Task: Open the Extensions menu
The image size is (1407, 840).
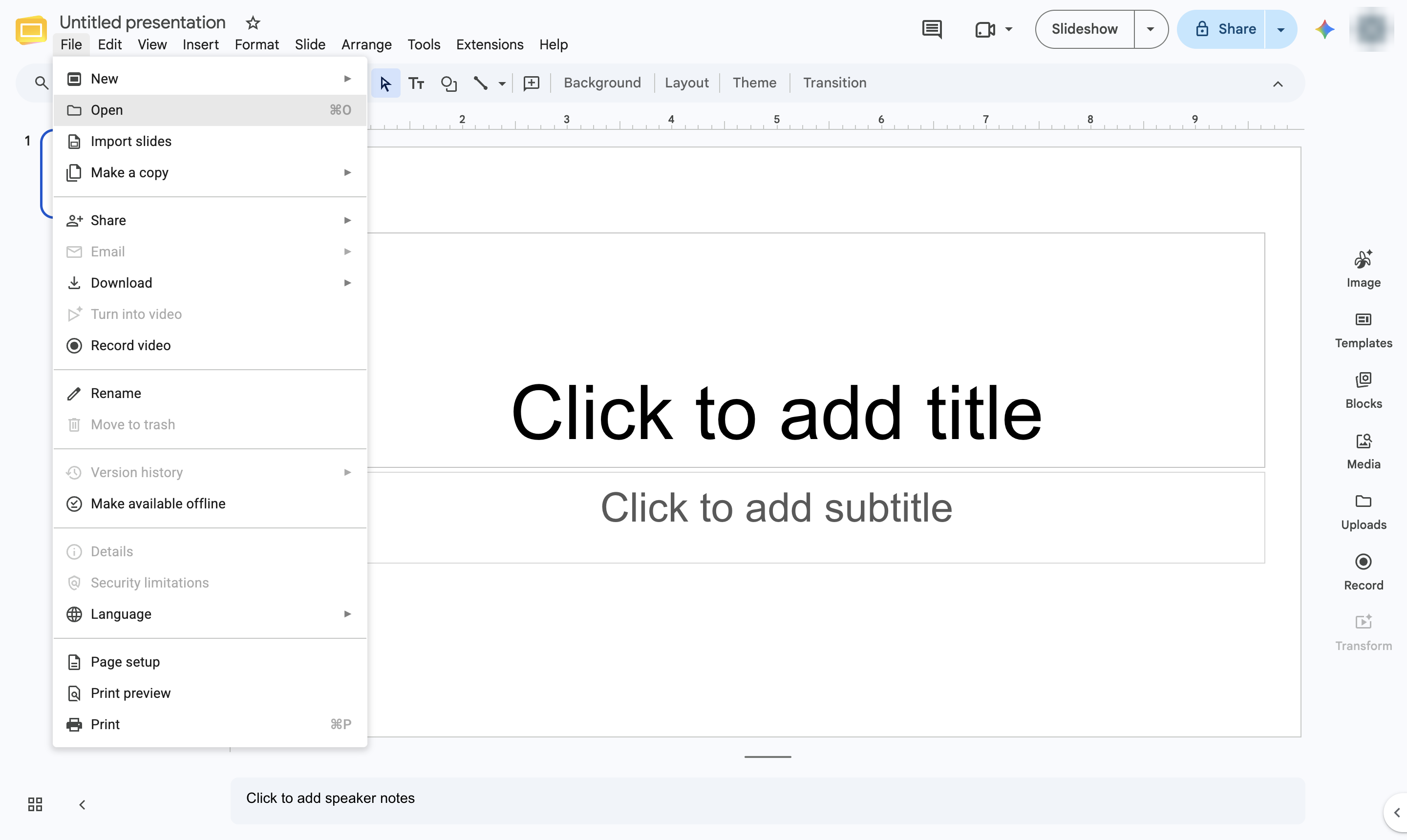Action: tap(490, 45)
